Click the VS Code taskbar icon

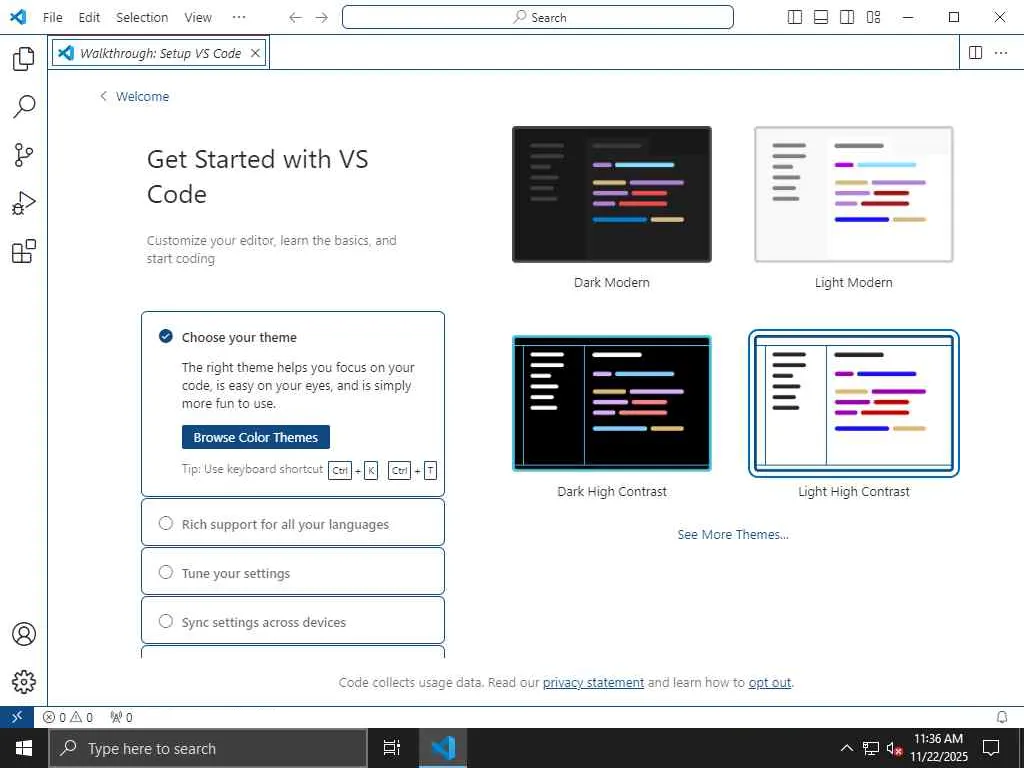[443, 748]
